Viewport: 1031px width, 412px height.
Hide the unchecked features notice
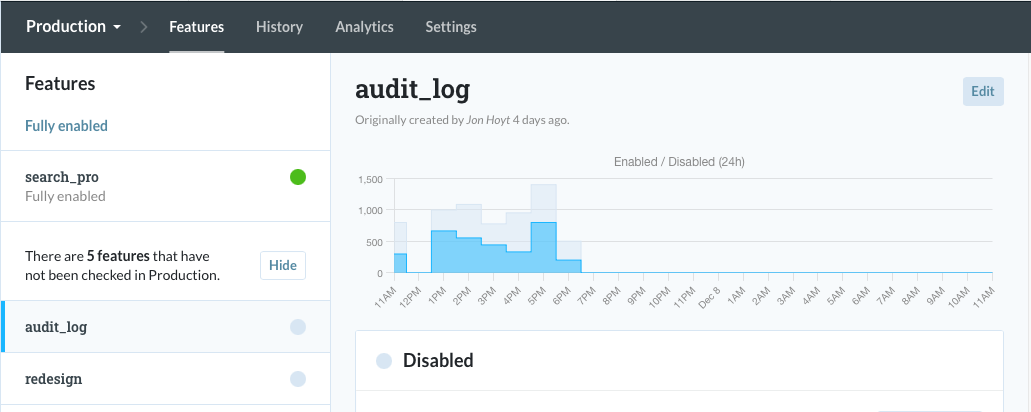283,265
